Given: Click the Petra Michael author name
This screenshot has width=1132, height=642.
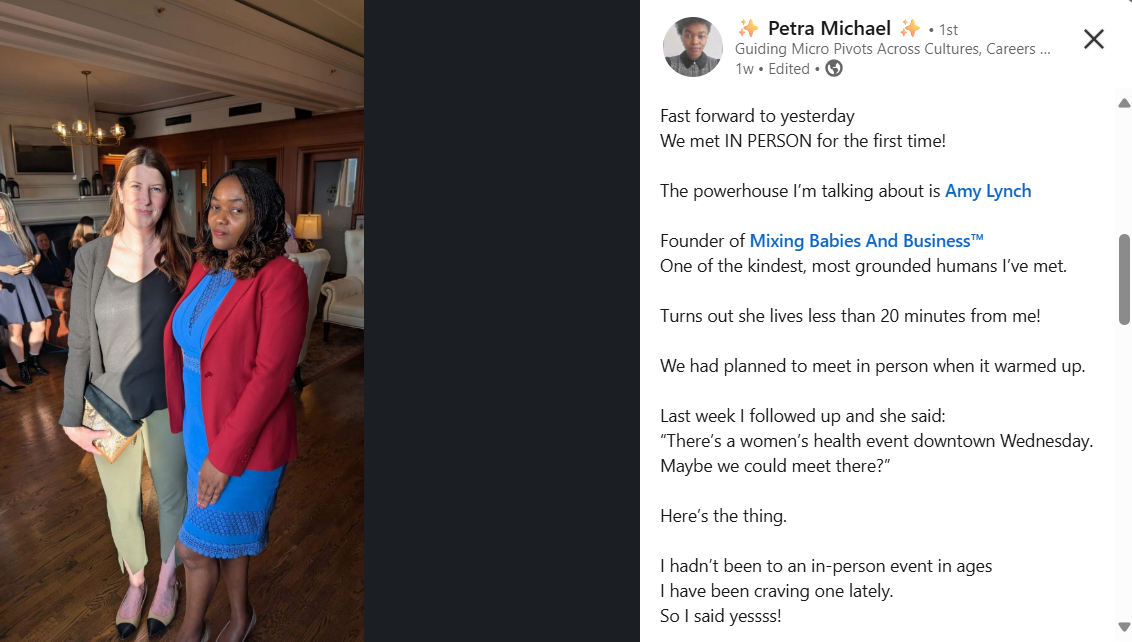Looking at the screenshot, I should point(829,28).
